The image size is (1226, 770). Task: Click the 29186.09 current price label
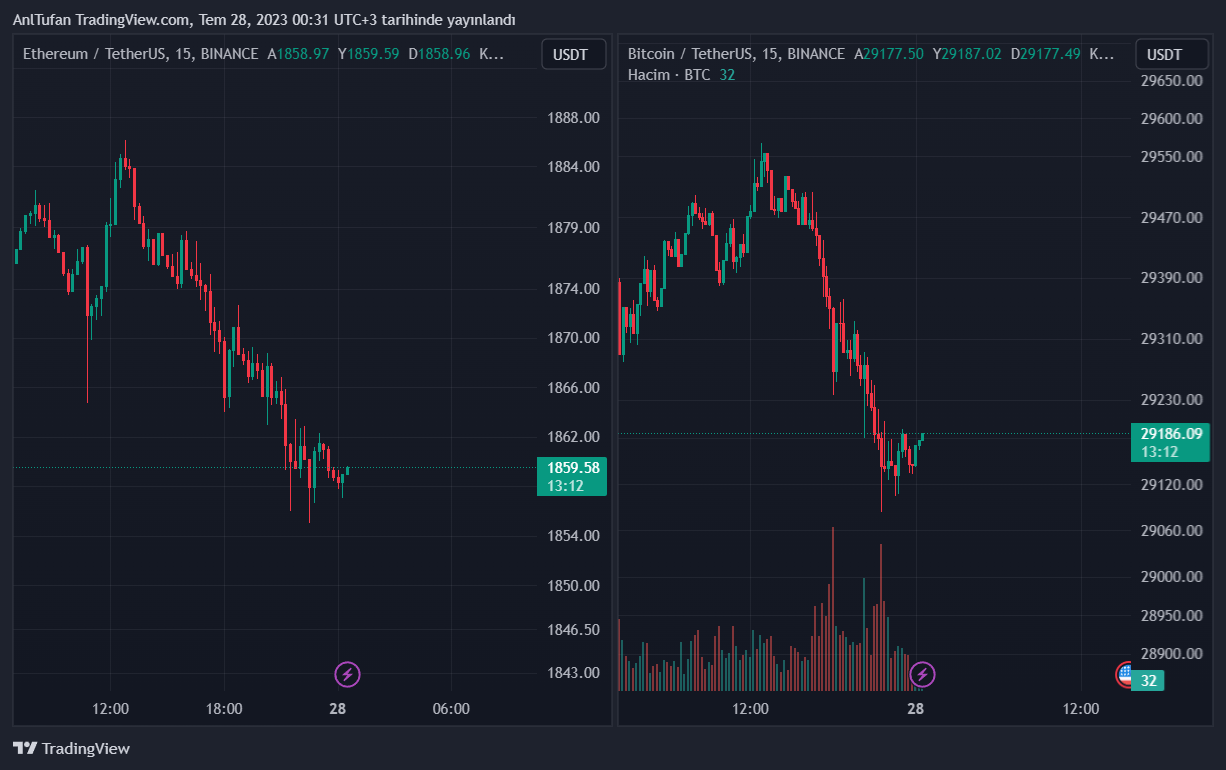pyautogui.click(x=1170, y=433)
